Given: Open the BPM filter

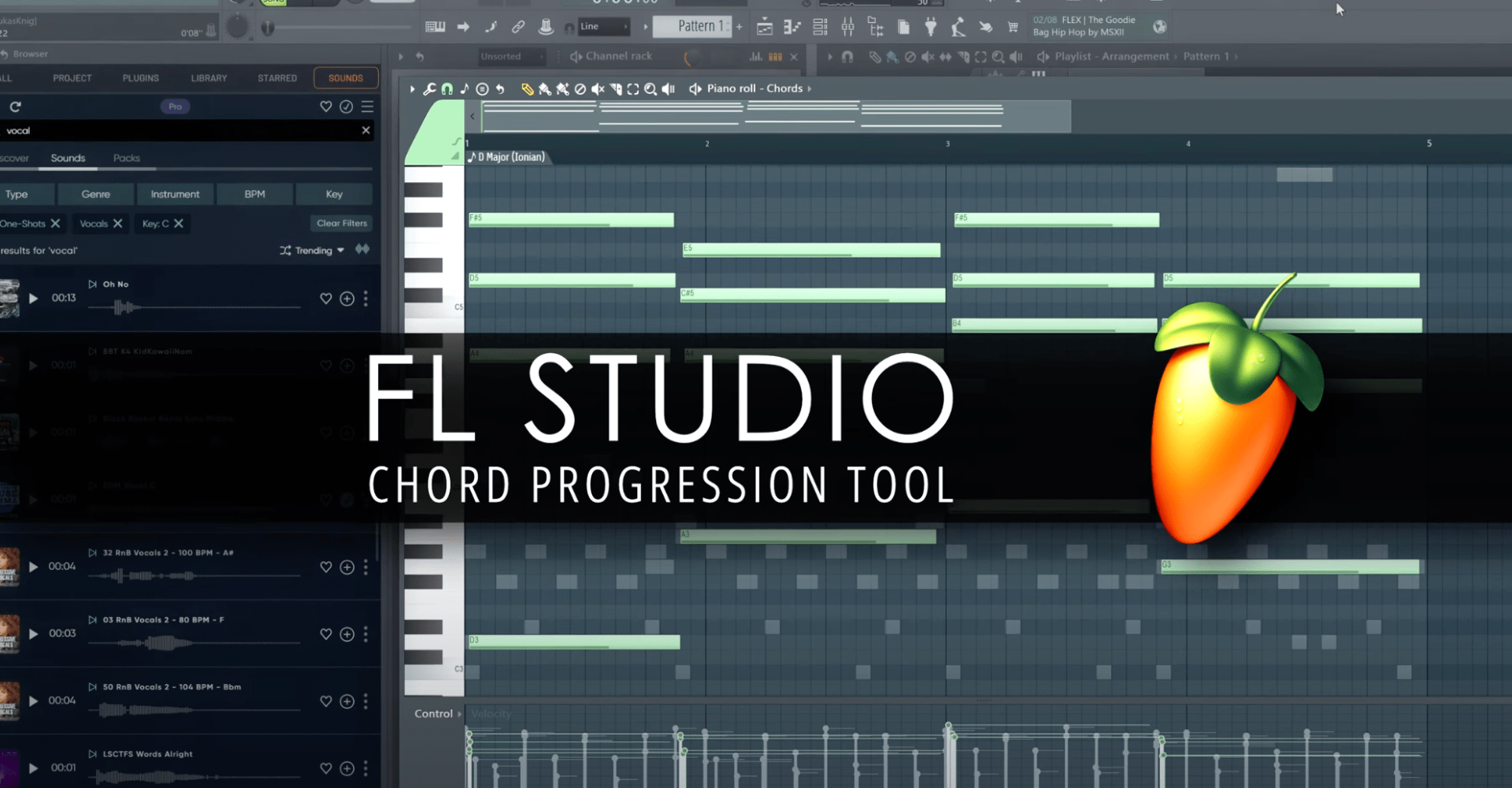Looking at the screenshot, I should coord(254,194).
